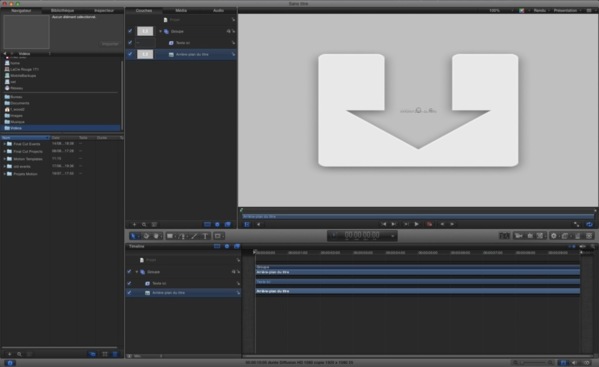599x367 pixels.
Task: Toggle masks display button in Layers footer
Action: (207, 225)
